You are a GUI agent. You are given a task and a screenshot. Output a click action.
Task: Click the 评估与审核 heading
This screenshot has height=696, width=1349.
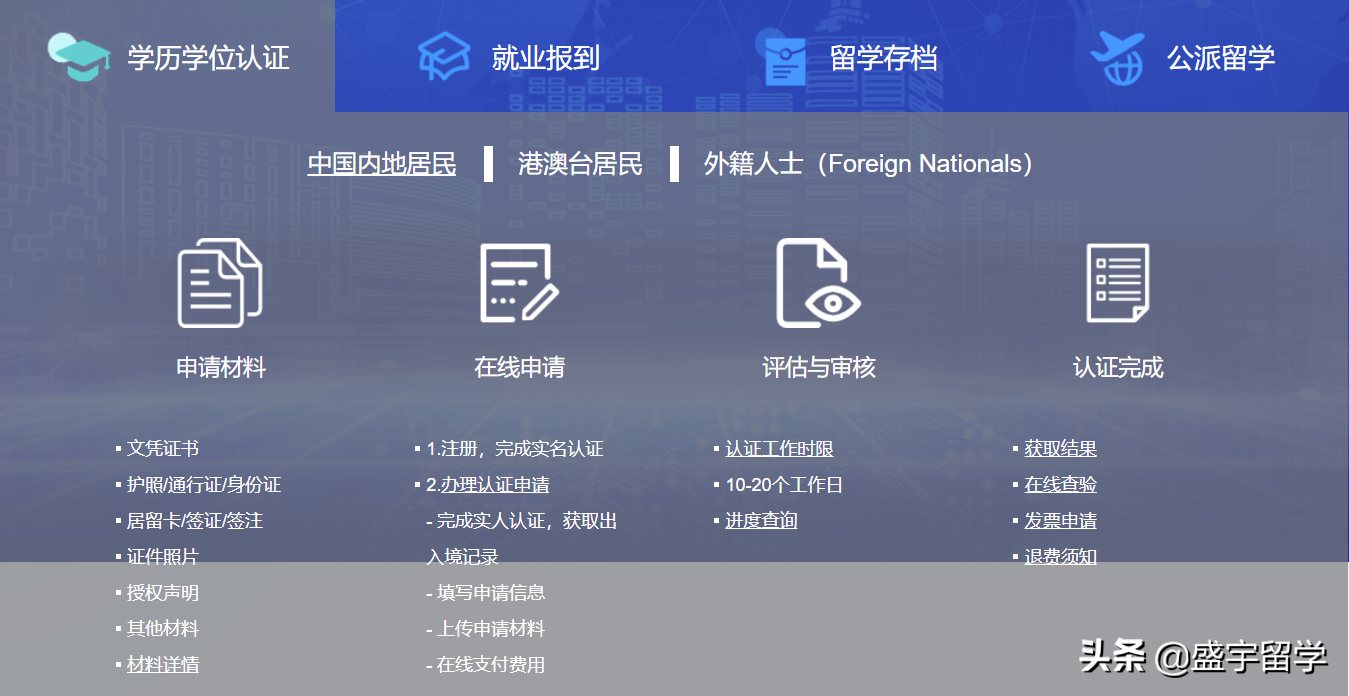click(x=819, y=368)
